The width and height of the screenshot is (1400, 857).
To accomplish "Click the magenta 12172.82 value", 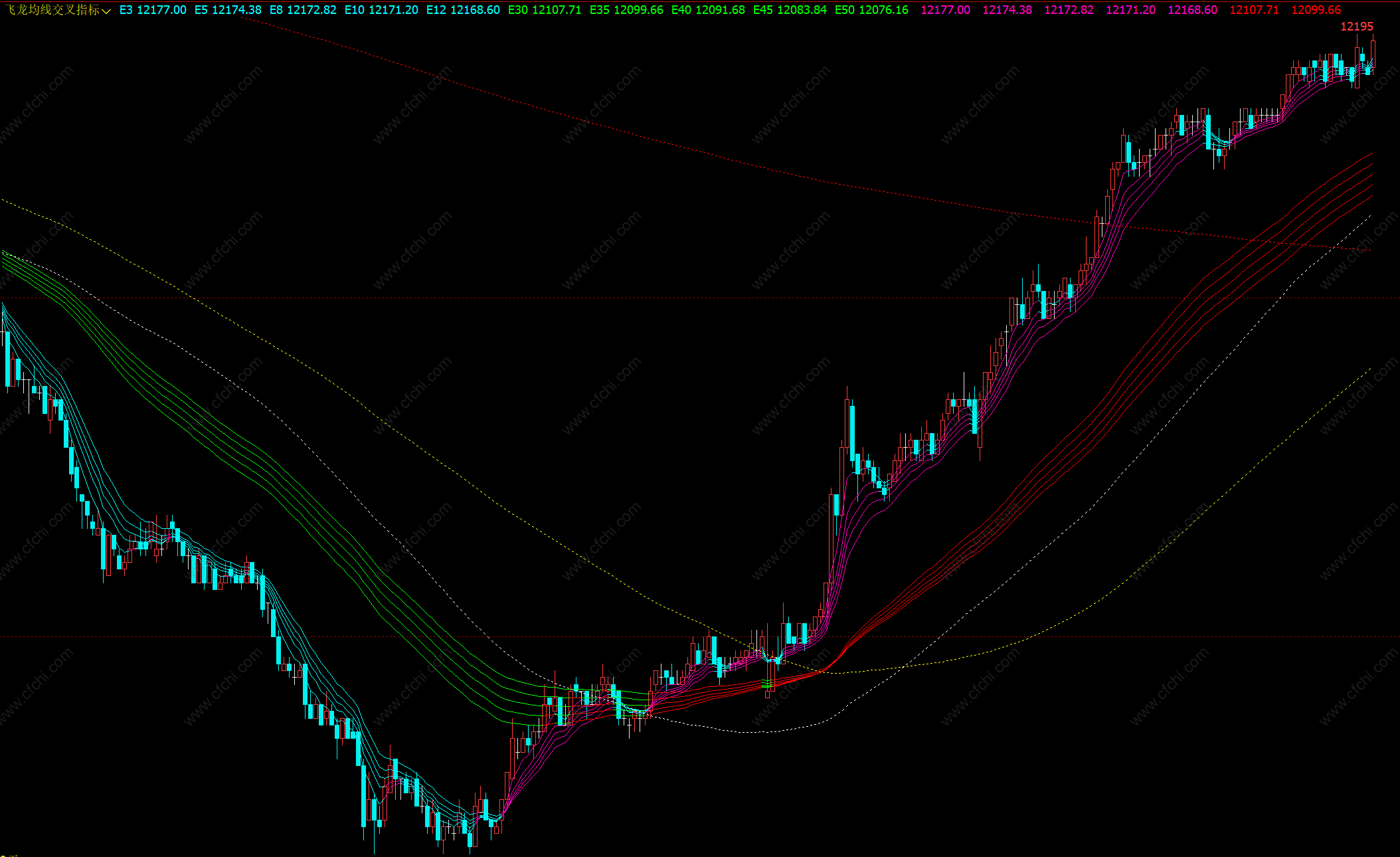I will click(x=1069, y=10).
